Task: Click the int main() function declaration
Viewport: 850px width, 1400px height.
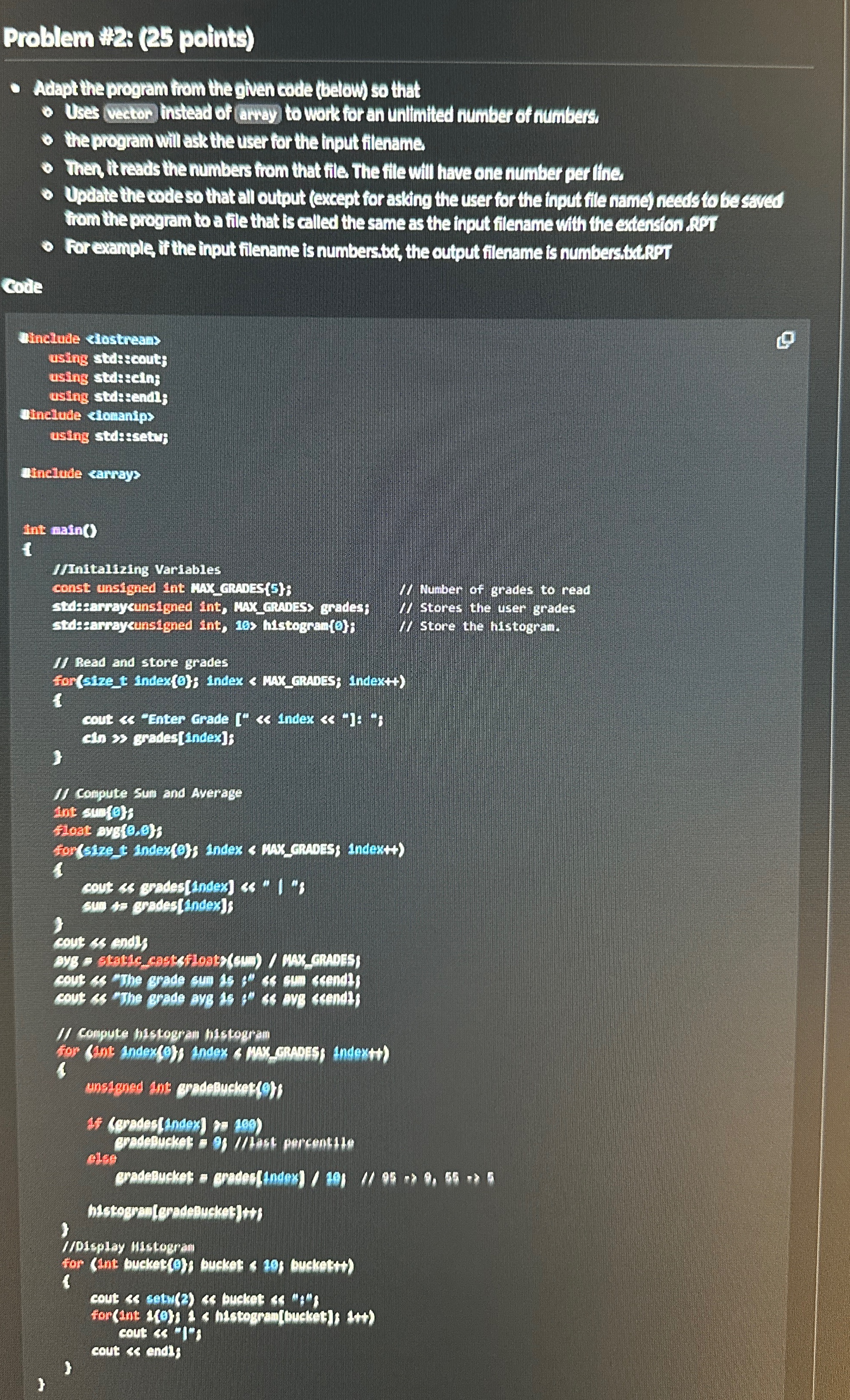Action: pos(60,529)
